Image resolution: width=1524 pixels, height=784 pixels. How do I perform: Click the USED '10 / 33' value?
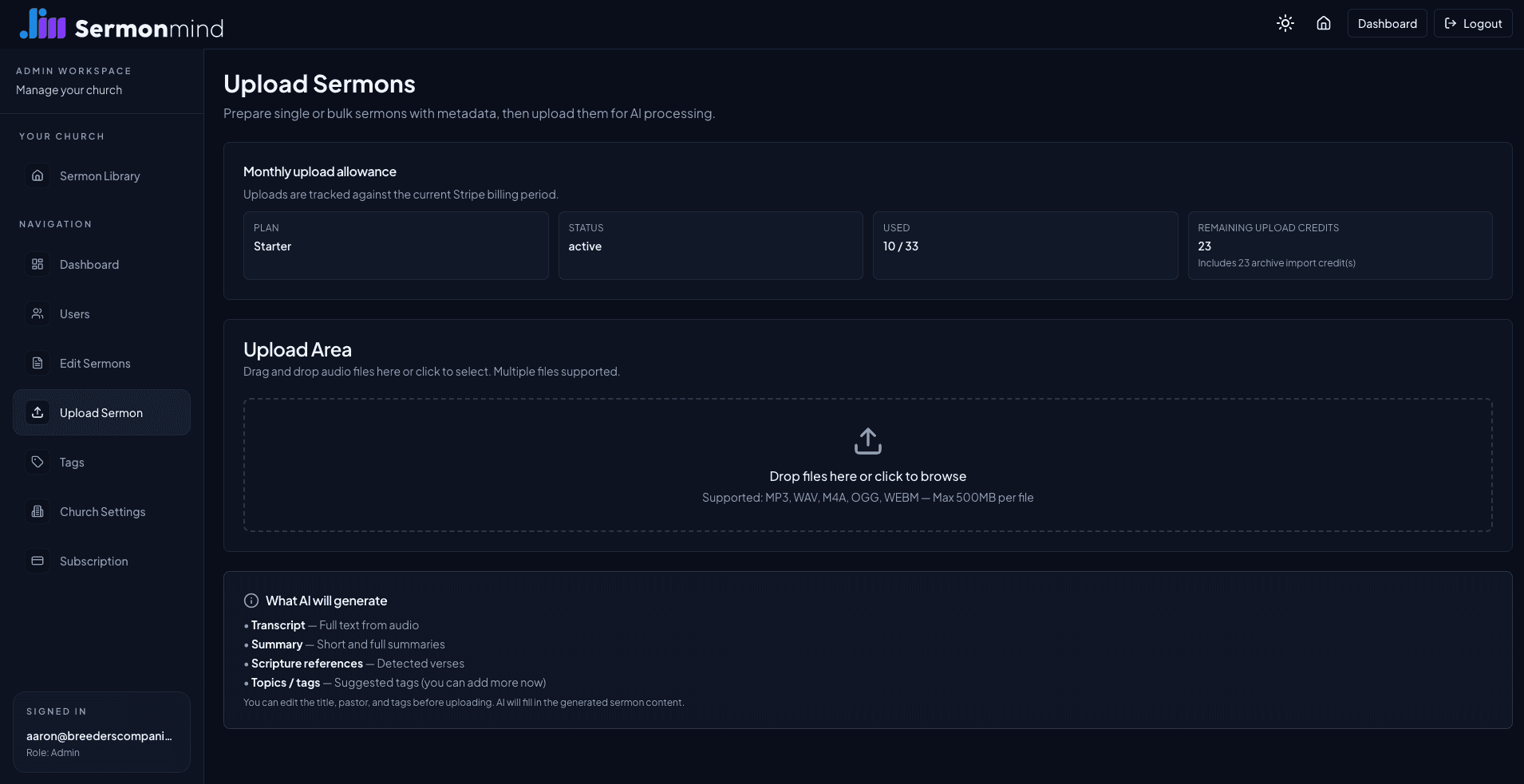901,246
